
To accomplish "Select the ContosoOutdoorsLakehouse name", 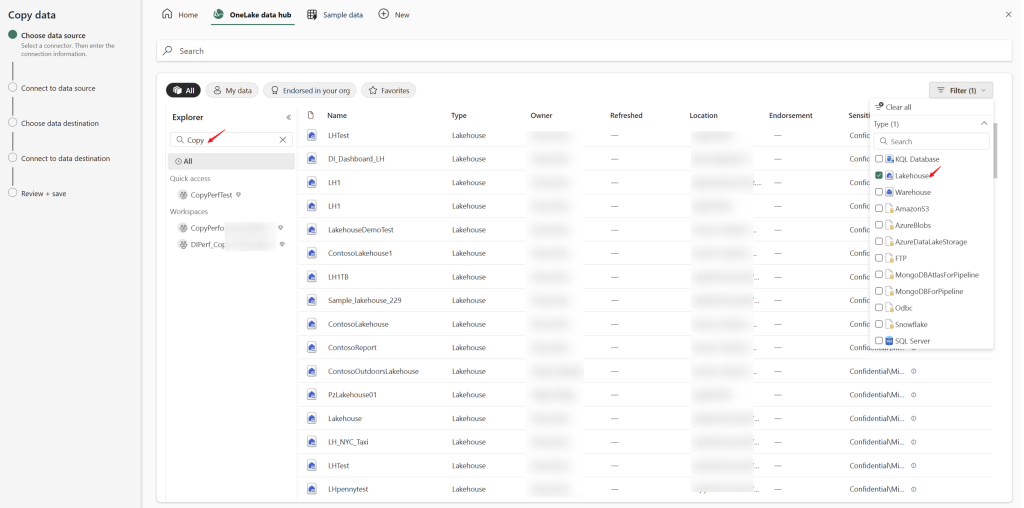I will click(x=373, y=371).
